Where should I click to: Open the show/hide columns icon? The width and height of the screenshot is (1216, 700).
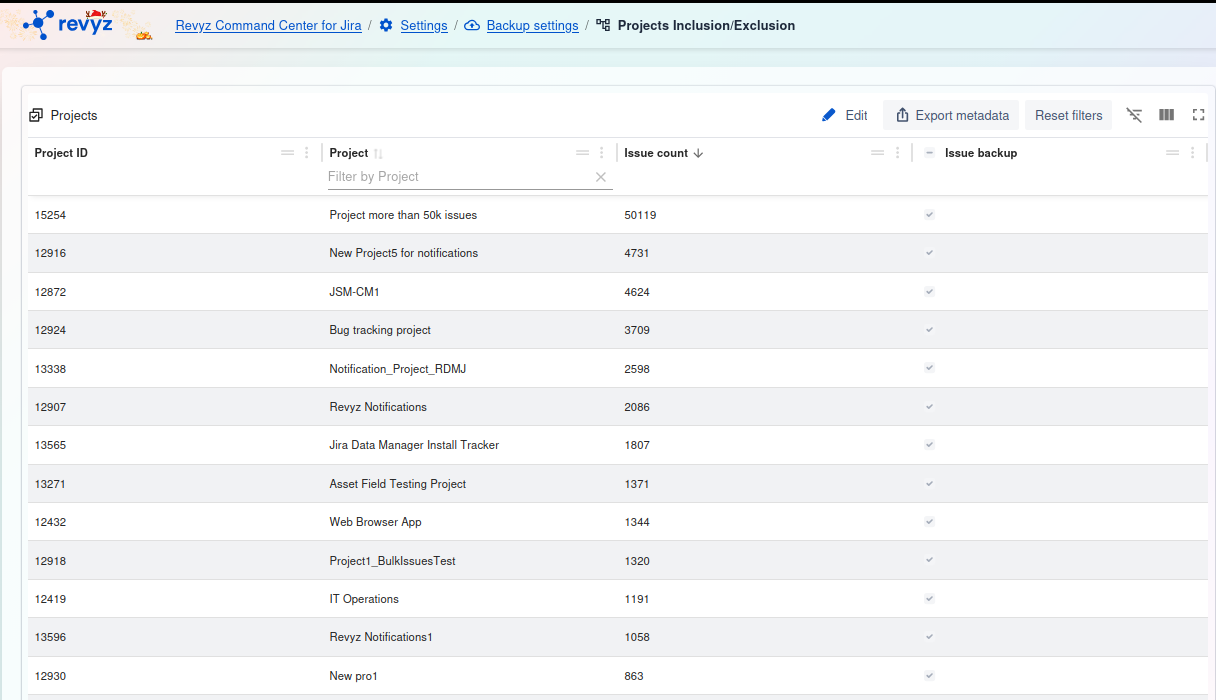(1166, 115)
